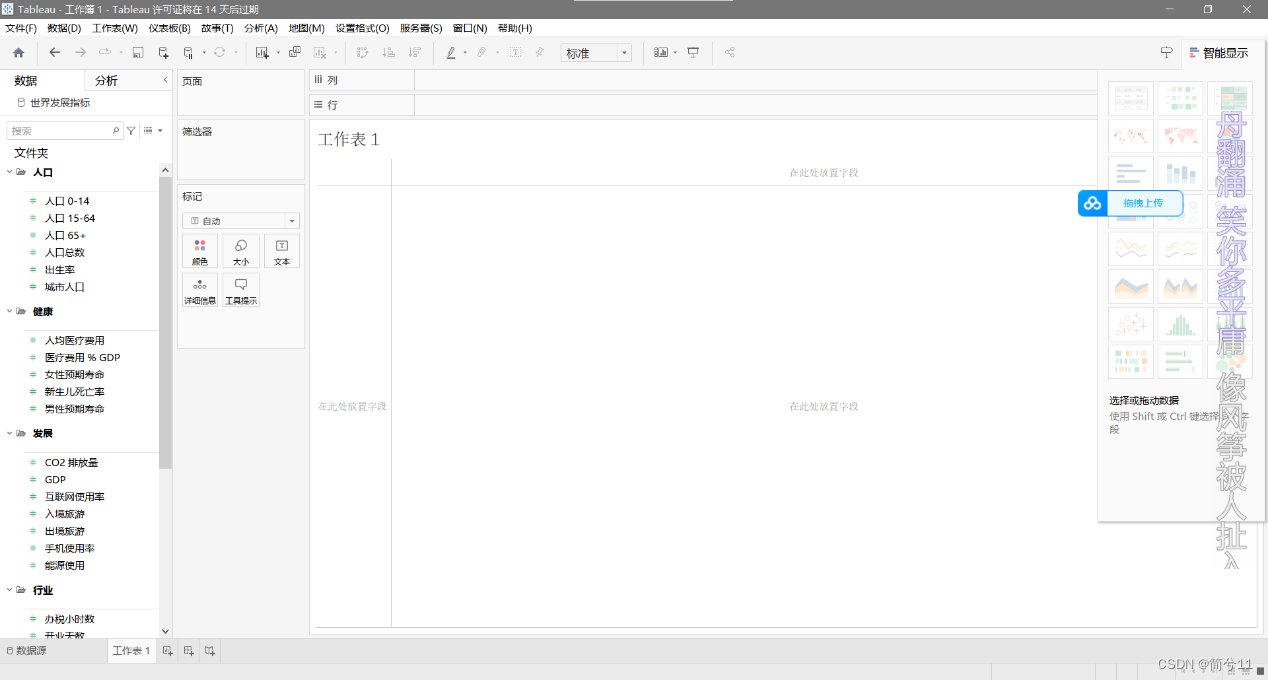Collapse the 行业 folder
1268x680 pixels.
click(9, 590)
